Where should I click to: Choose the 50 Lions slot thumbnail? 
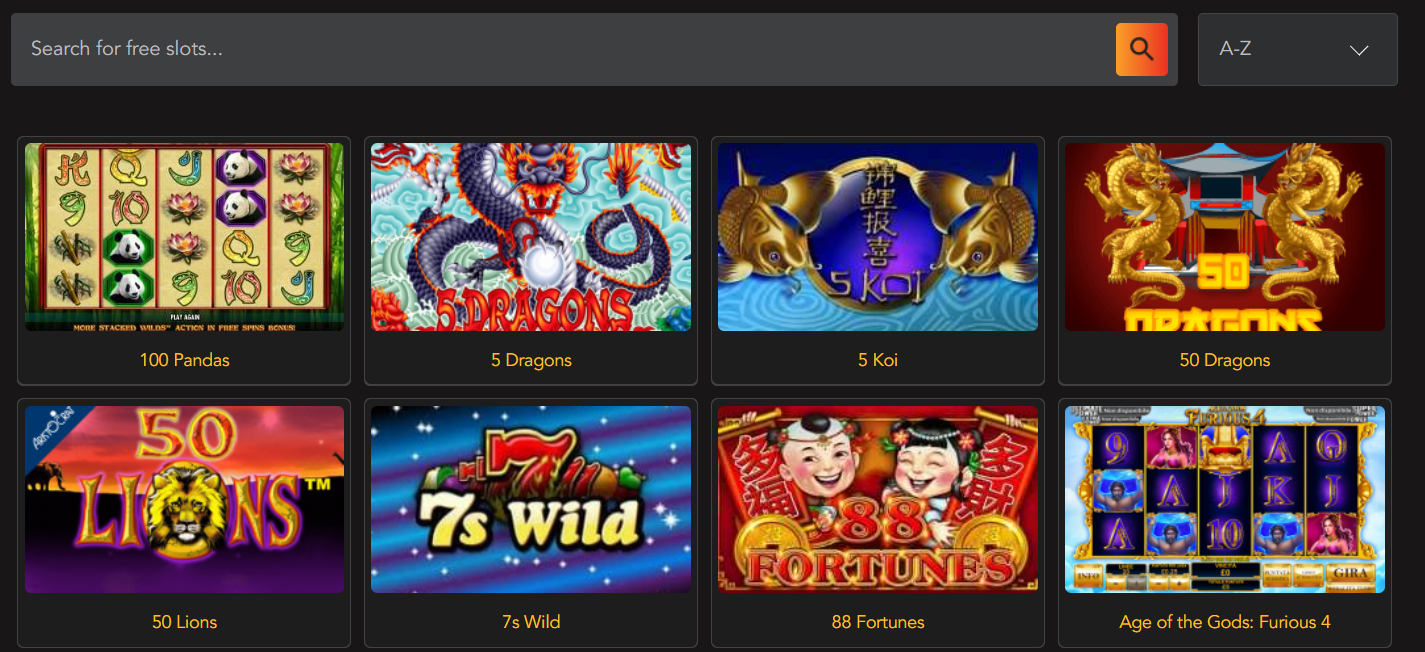pyautogui.click(x=184, y=499)
